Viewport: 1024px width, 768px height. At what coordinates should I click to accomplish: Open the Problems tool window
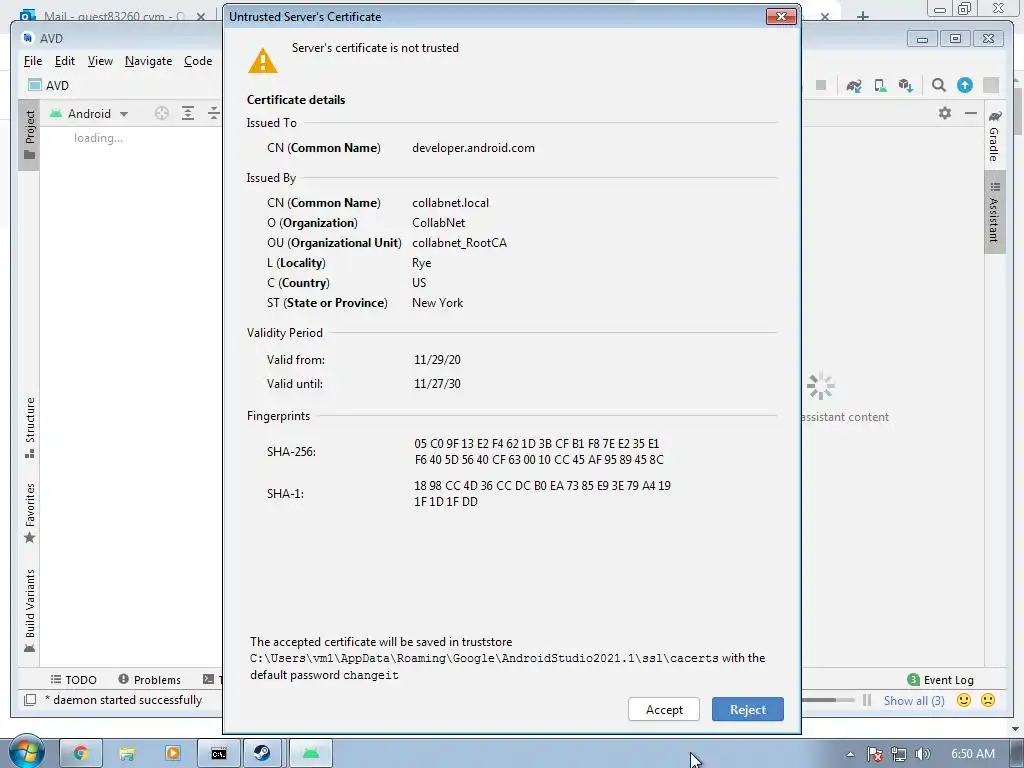[149, 680]
